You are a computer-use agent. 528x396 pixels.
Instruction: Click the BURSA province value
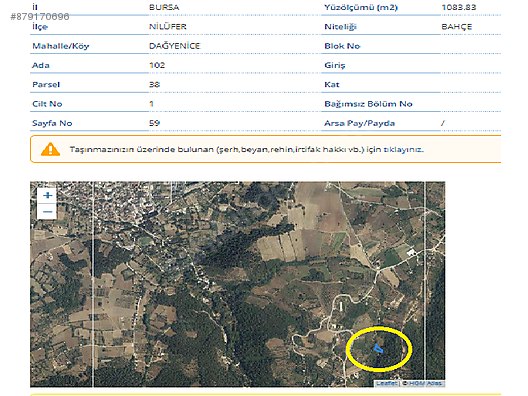(x=164, y=7)
